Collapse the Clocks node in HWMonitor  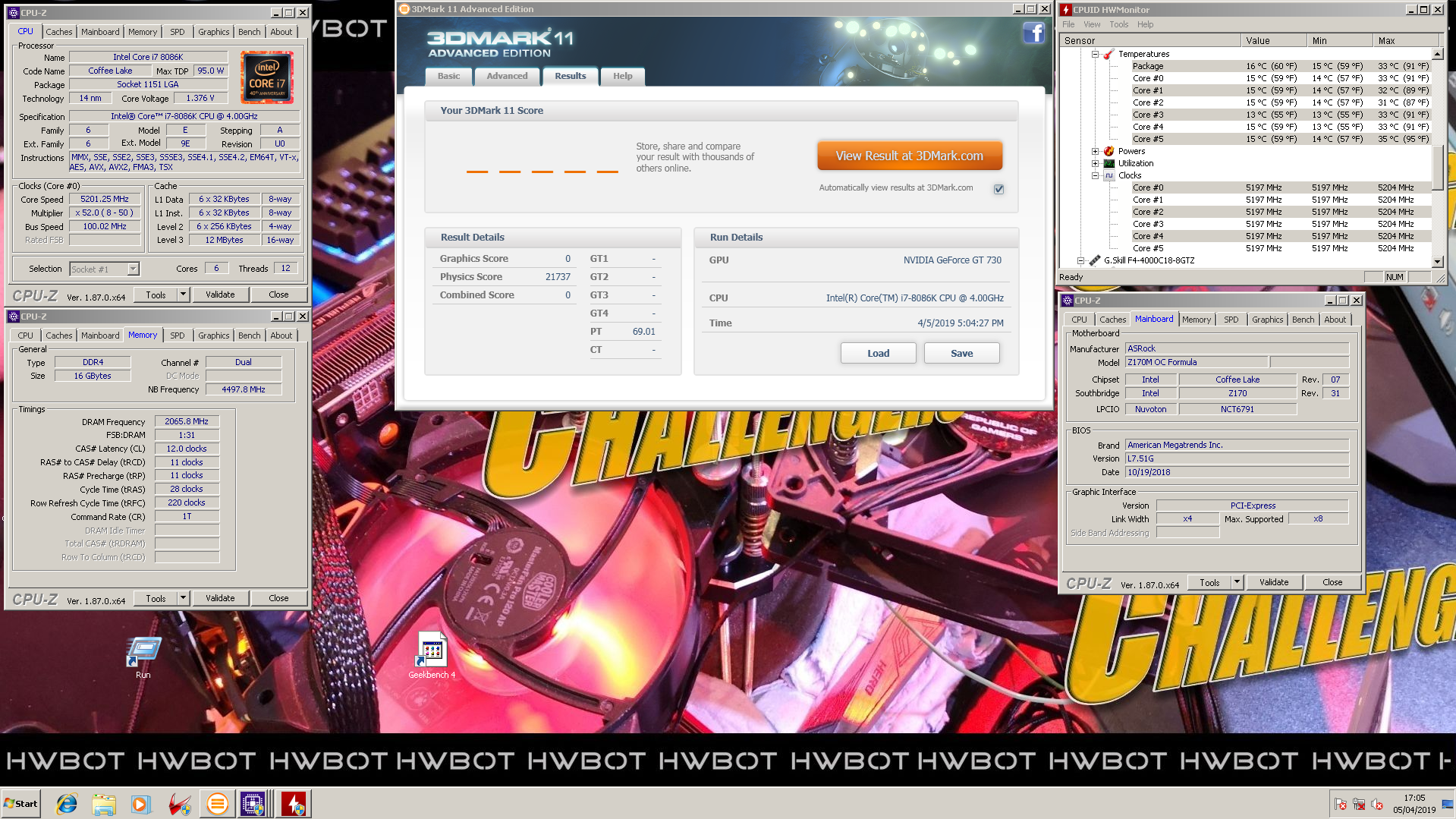click(x=1095, y=175)
